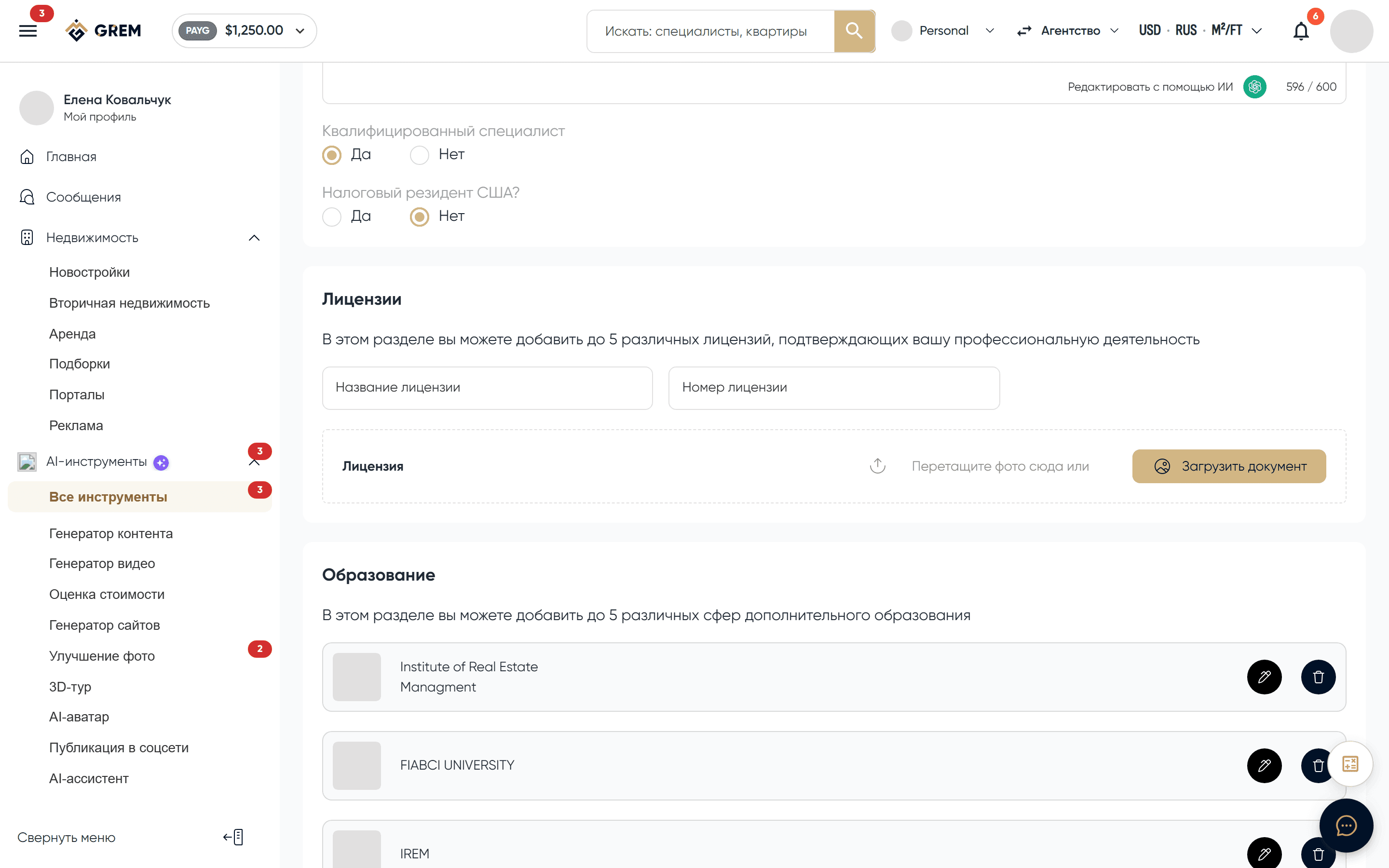Click the Загрузить документ button

[1229, 466]
